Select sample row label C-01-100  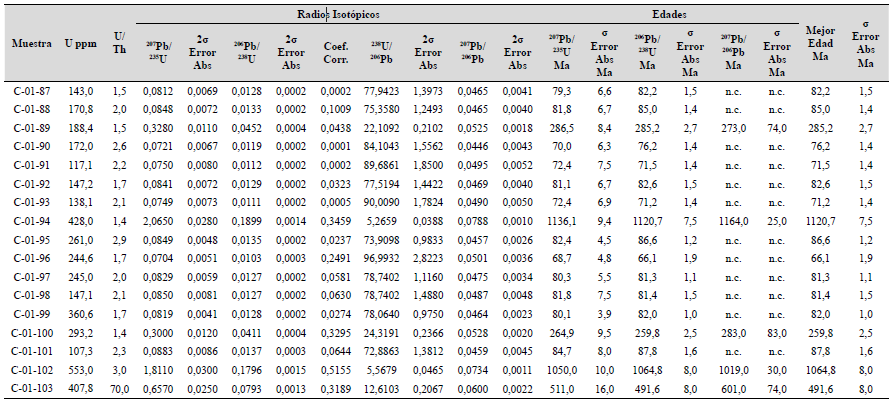pos(32,331)
